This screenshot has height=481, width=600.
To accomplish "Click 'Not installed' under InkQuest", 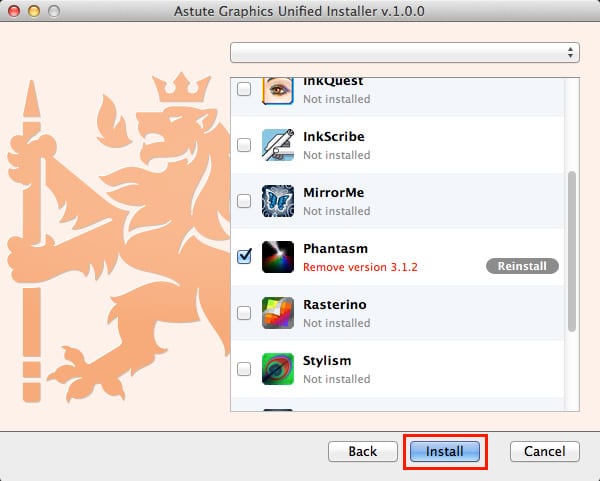I will click(337, 99).
